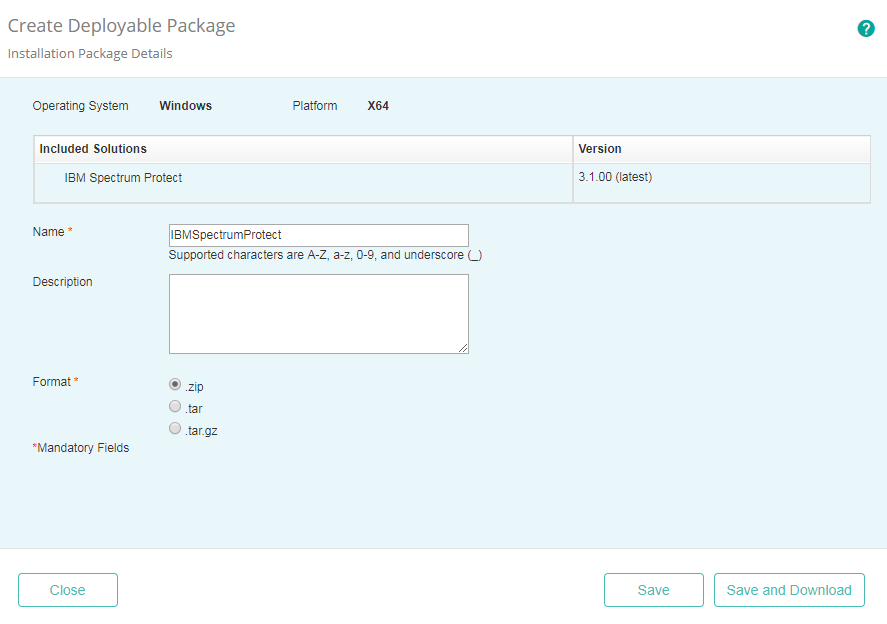Select the .tar.gz format option
Image resolution: width=887 pixels, height=624 pixels.
(x=174, y=428)
